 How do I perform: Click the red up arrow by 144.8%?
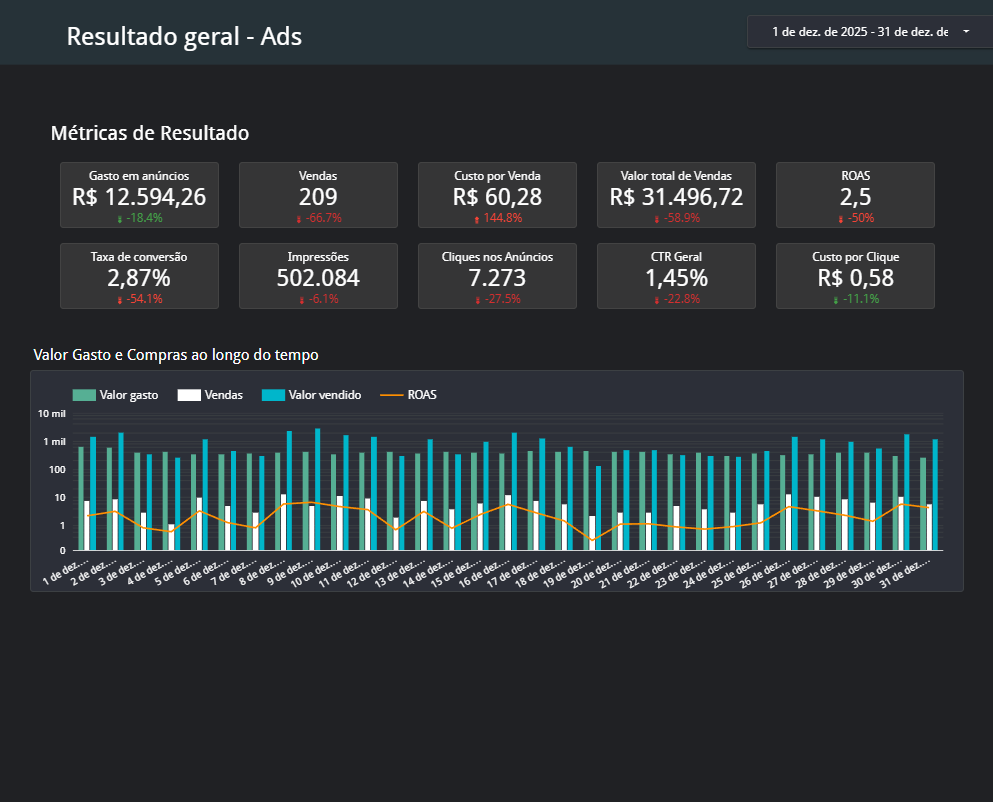477,219
